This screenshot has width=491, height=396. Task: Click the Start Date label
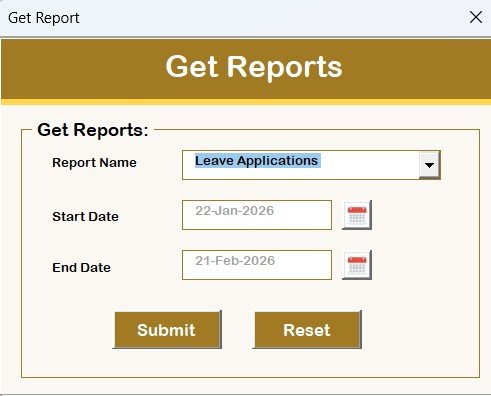[85, 217]
